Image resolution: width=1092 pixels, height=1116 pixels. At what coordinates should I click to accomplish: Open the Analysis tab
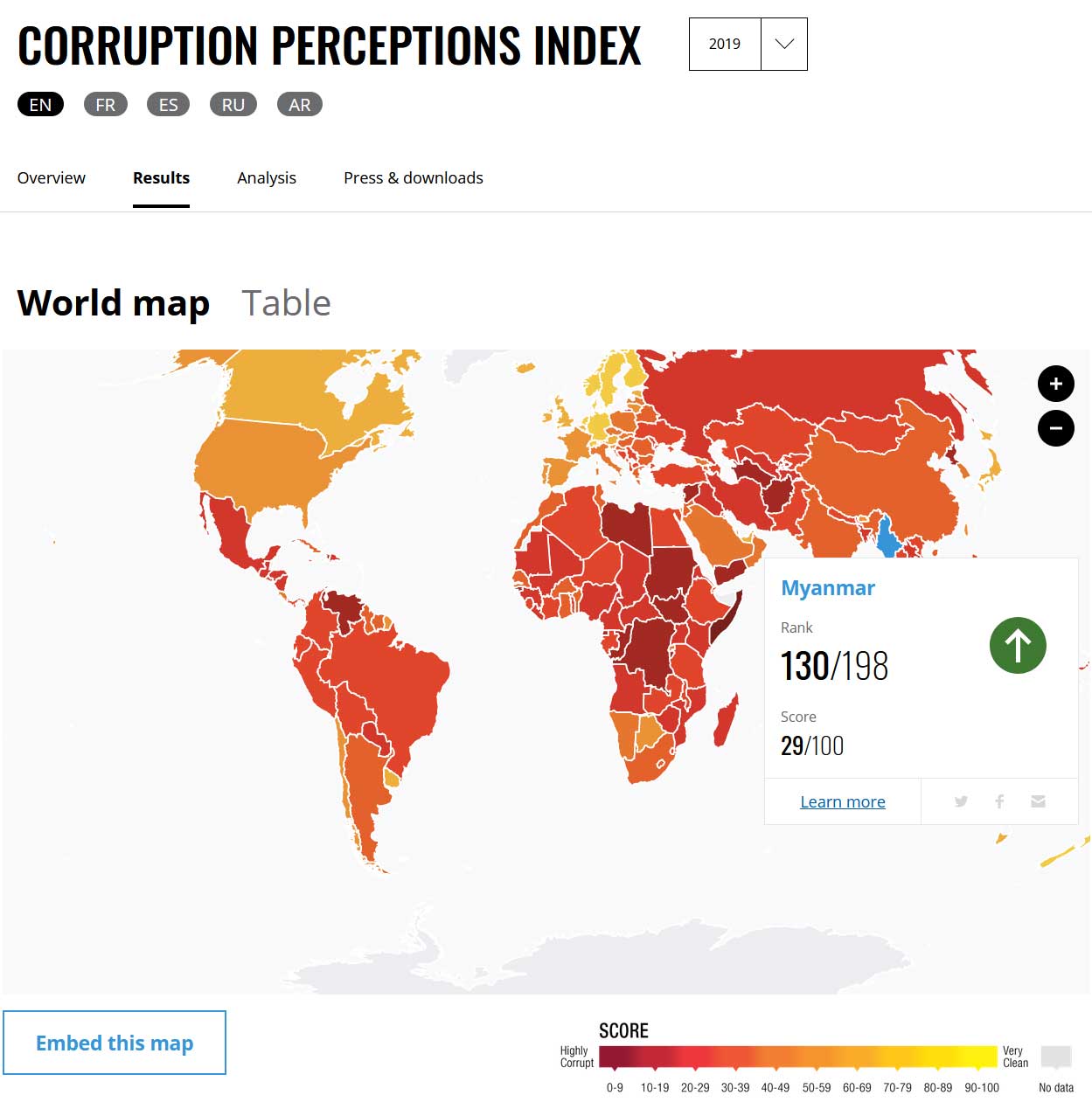click(x=267, y=177)
